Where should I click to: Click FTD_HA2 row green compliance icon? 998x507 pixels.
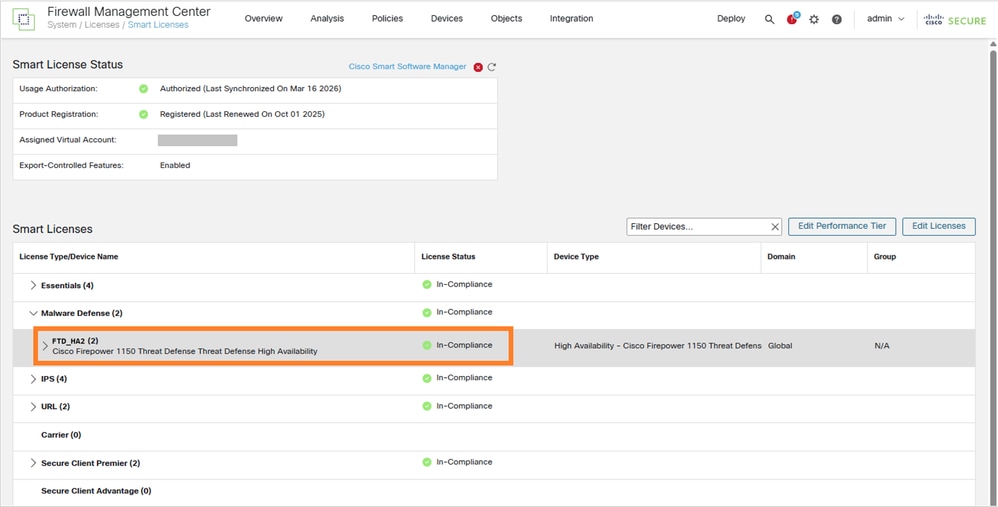pos(426,345)
